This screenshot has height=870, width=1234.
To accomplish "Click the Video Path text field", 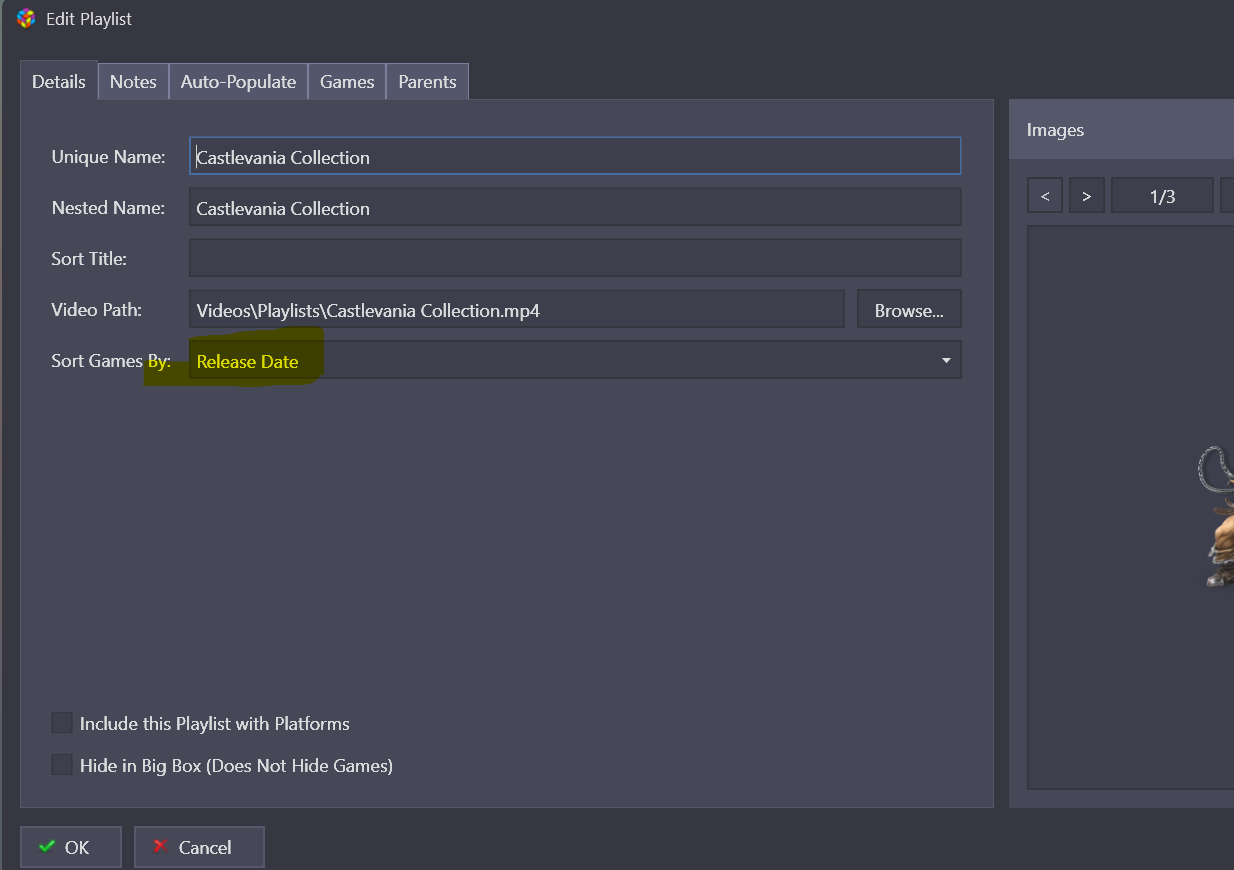I will [517, 309].
